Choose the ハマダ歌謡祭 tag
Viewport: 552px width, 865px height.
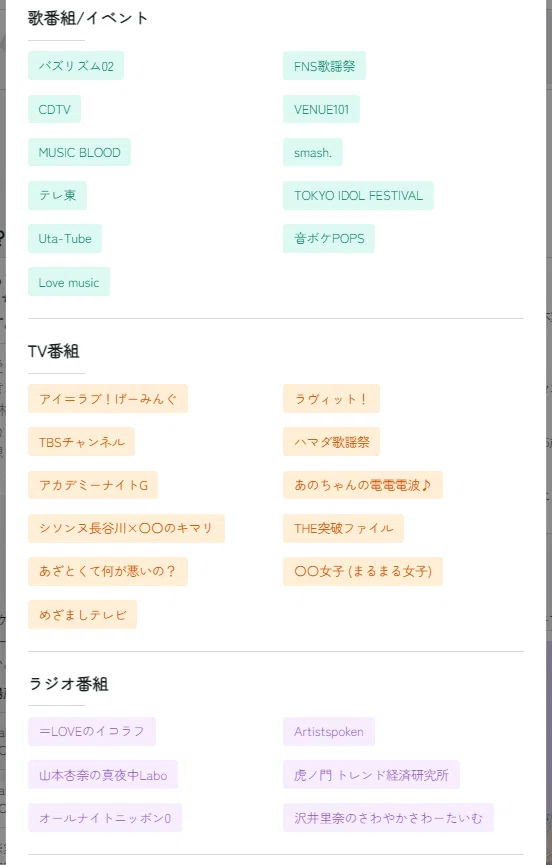point(331,442)
